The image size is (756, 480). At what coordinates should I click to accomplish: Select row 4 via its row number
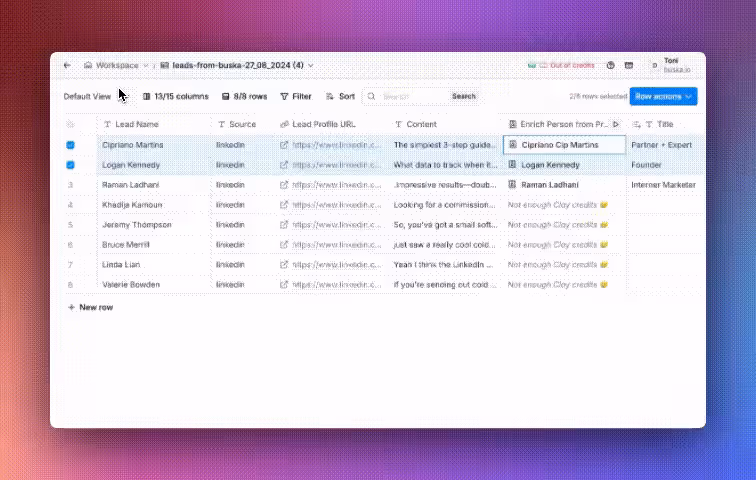coord(70,205)
